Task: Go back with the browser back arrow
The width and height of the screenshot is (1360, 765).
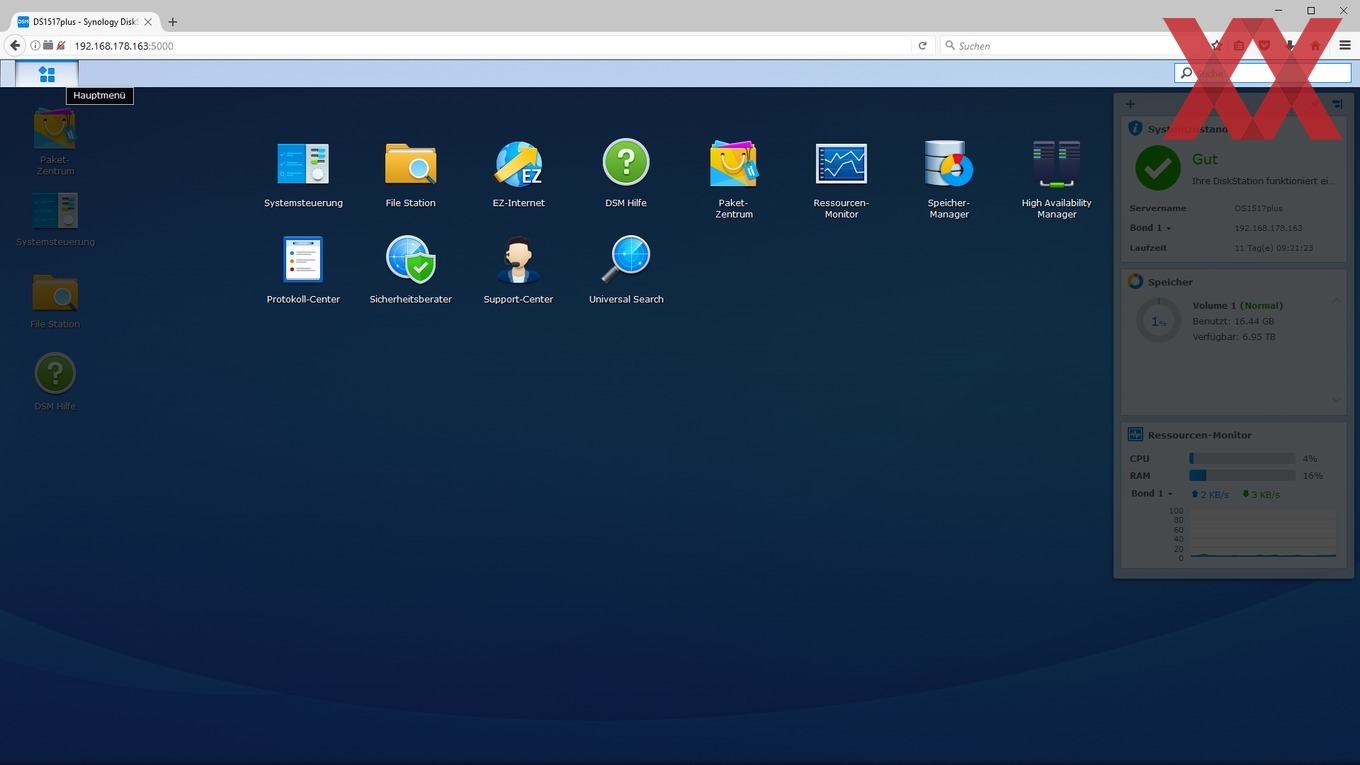Action: click(x=15, y=45)
